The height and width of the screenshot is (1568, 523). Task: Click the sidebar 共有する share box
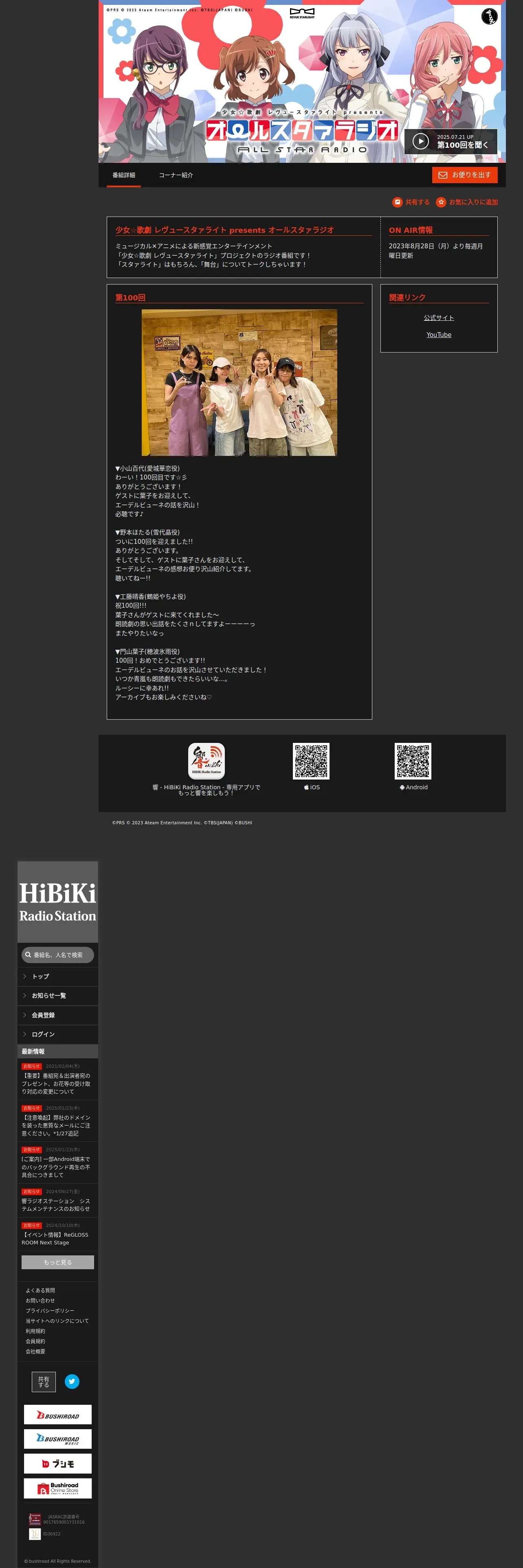point(44,1382)
